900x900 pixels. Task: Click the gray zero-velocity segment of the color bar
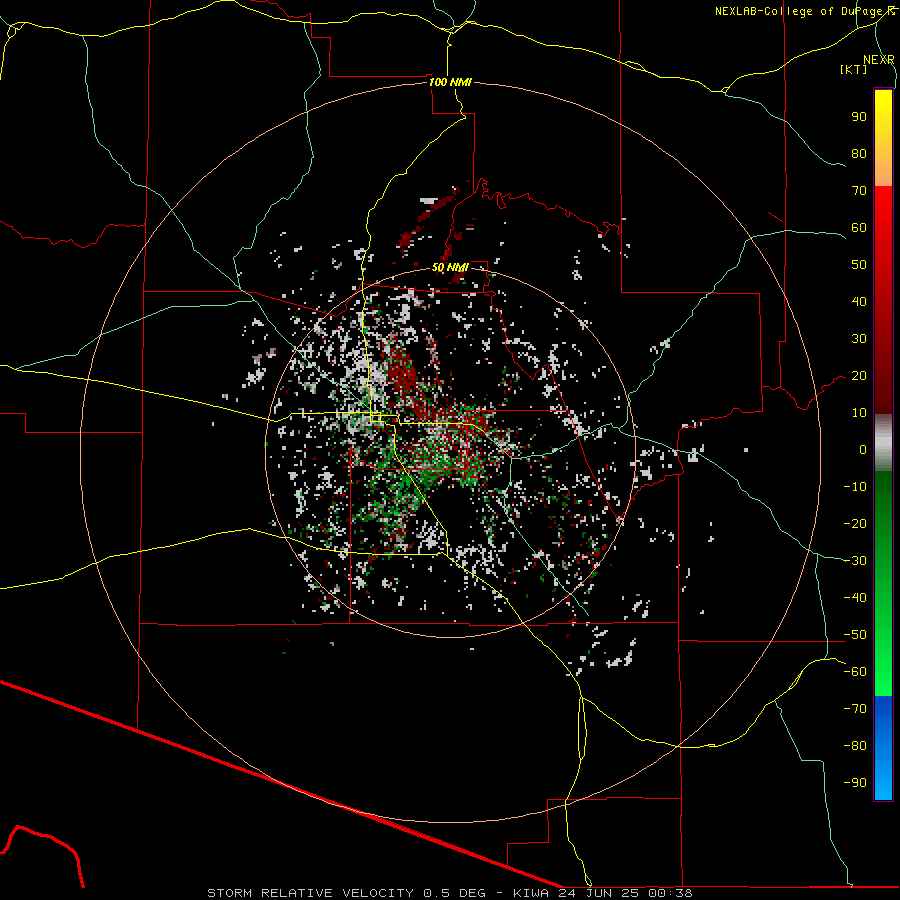[883, 443]
